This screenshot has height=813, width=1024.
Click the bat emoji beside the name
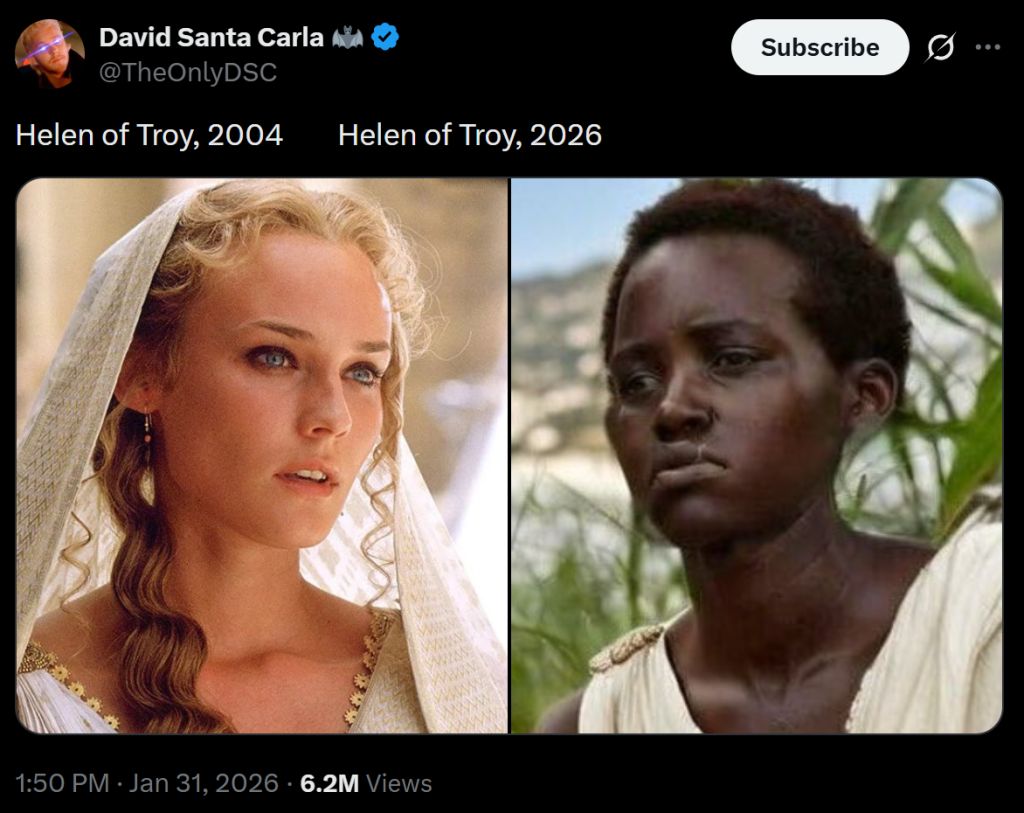(347, 37)
